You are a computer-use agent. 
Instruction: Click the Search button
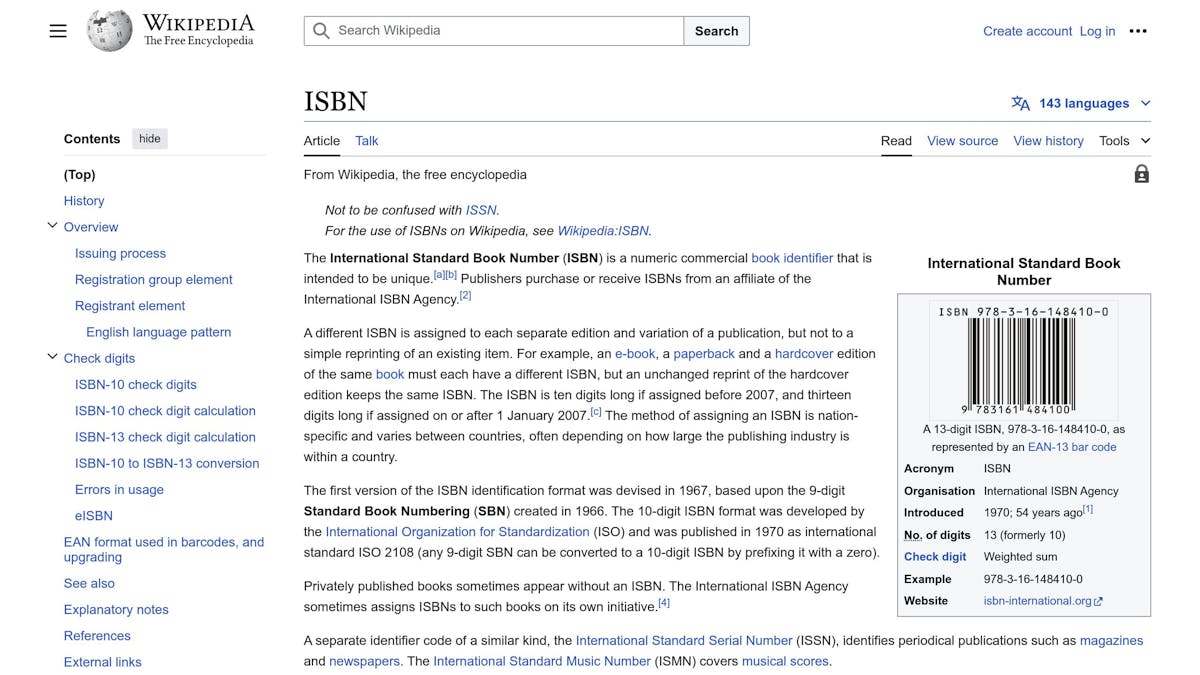pos(716,30)
